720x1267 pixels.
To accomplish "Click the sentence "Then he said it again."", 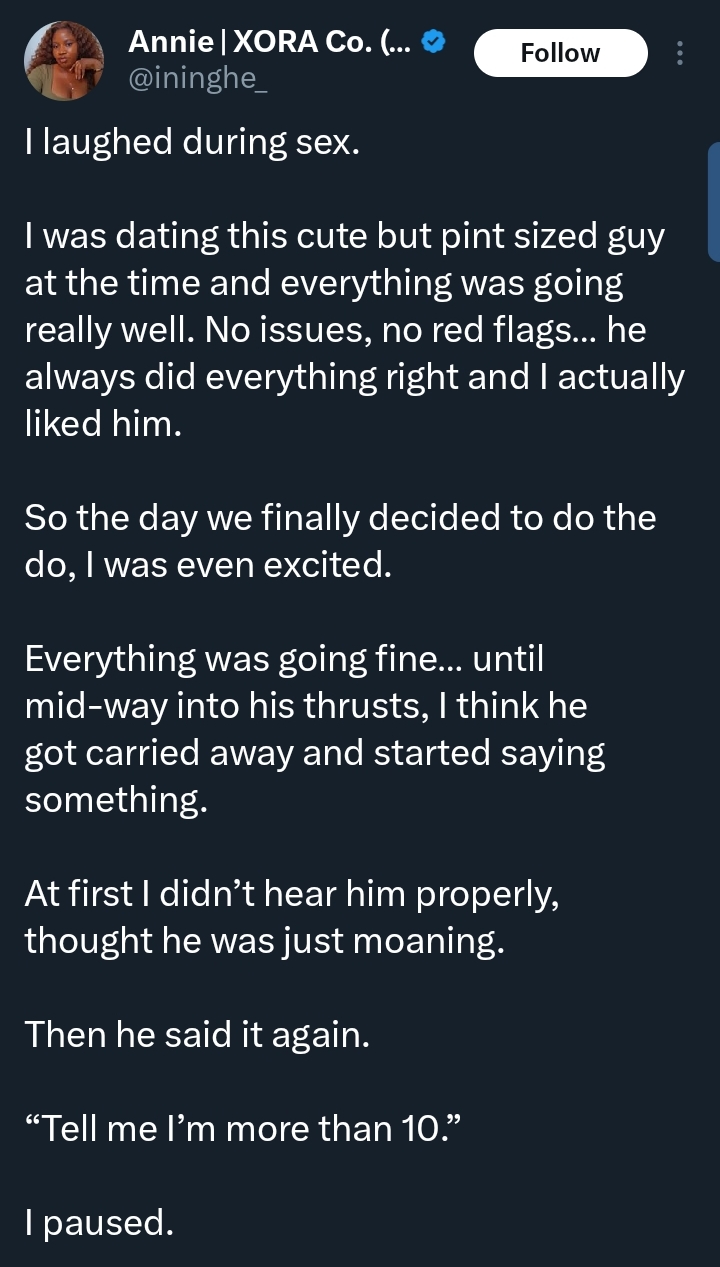I will coord(197,1034).
